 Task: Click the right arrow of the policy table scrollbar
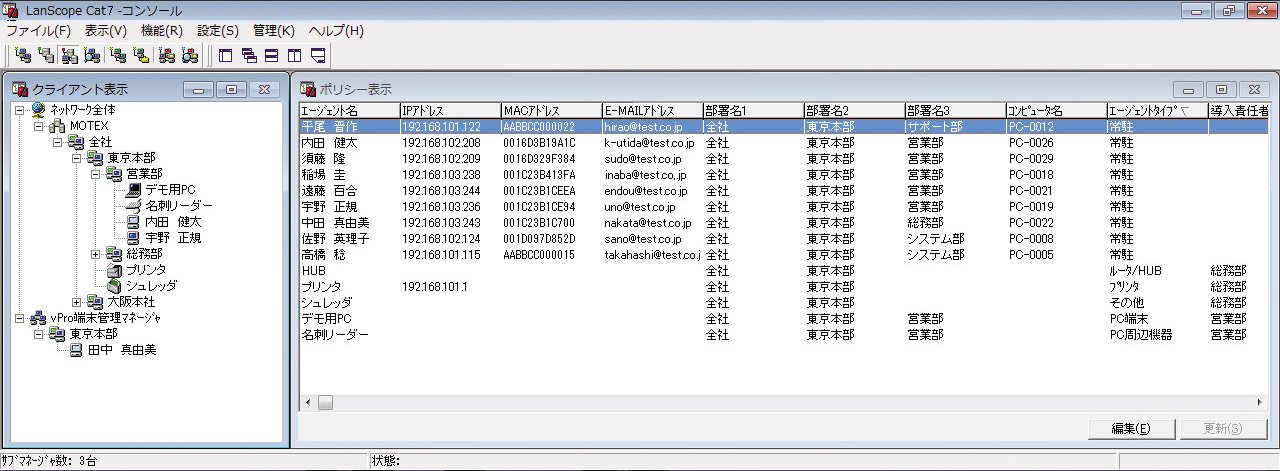pyautogui.click(x=1261, y=402)
